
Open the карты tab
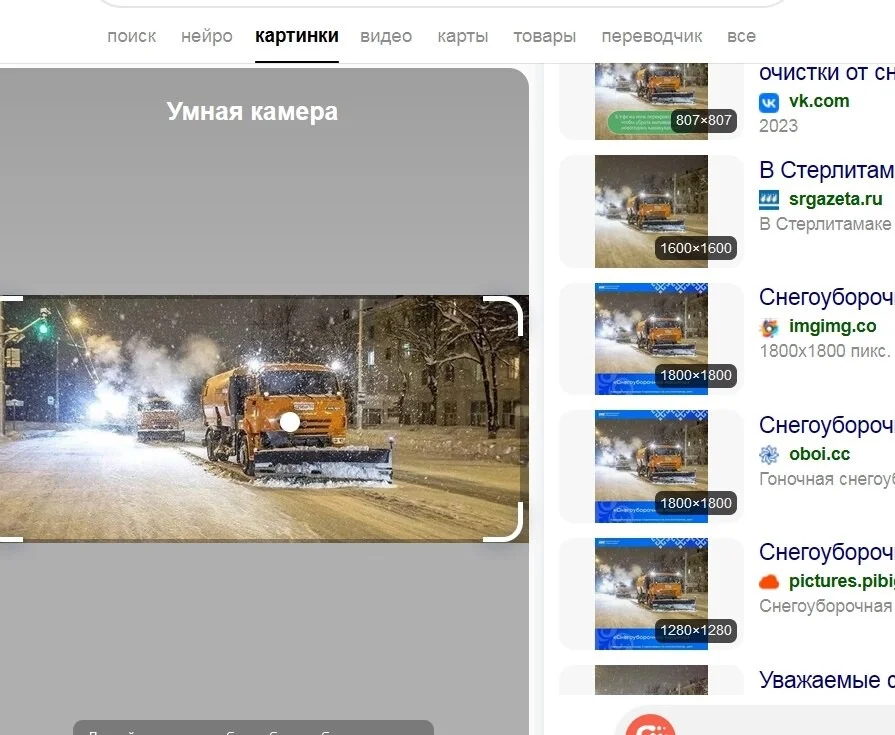(x=463, y=36)
